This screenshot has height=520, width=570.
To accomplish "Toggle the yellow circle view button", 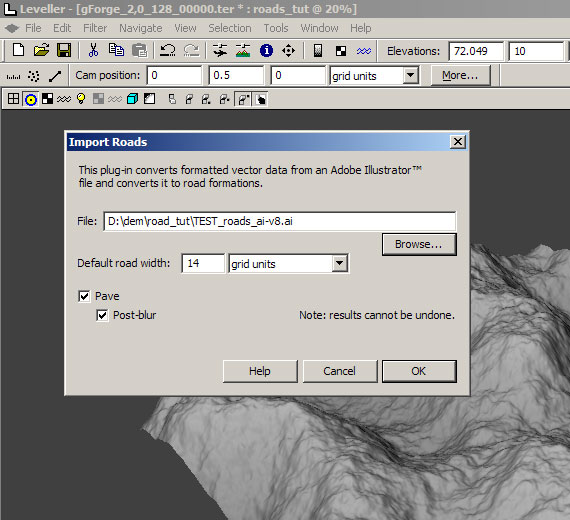I will tap(31, 99).
